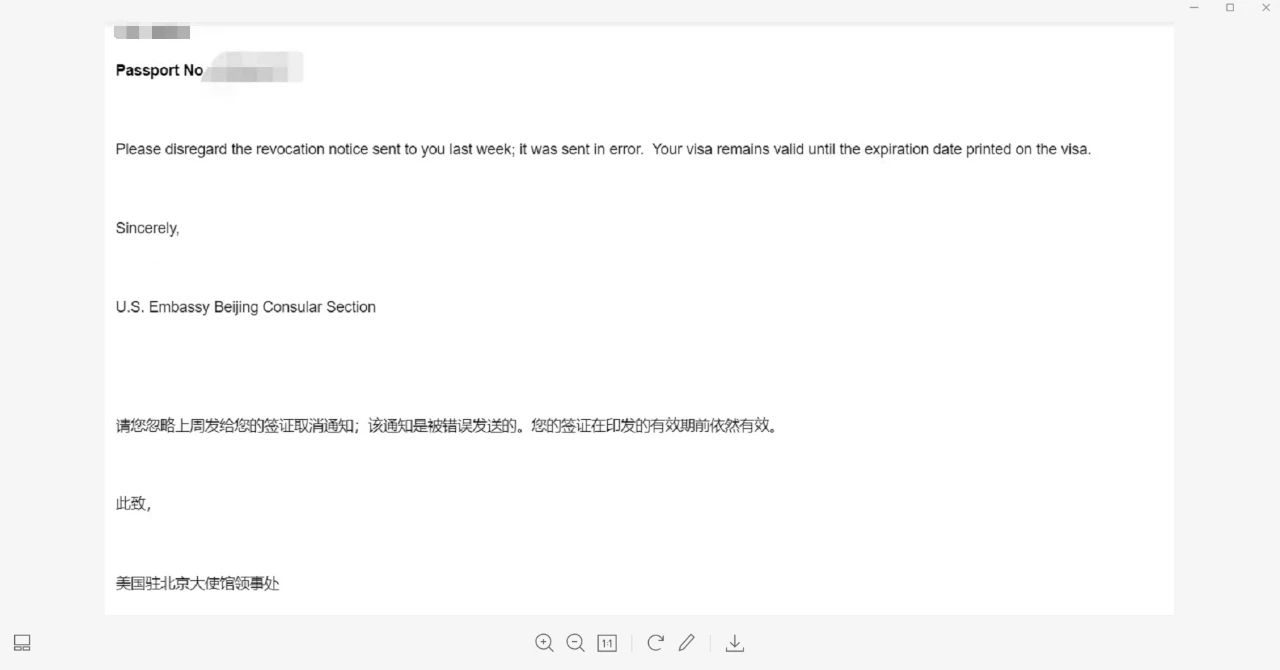Reset view to 1:1 actual size

(x=607, y=643)
